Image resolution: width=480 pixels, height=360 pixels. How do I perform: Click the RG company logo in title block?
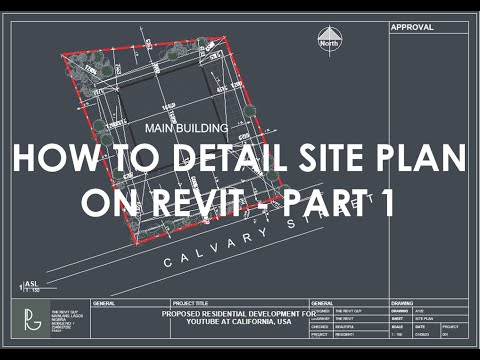tap(31, 319)
